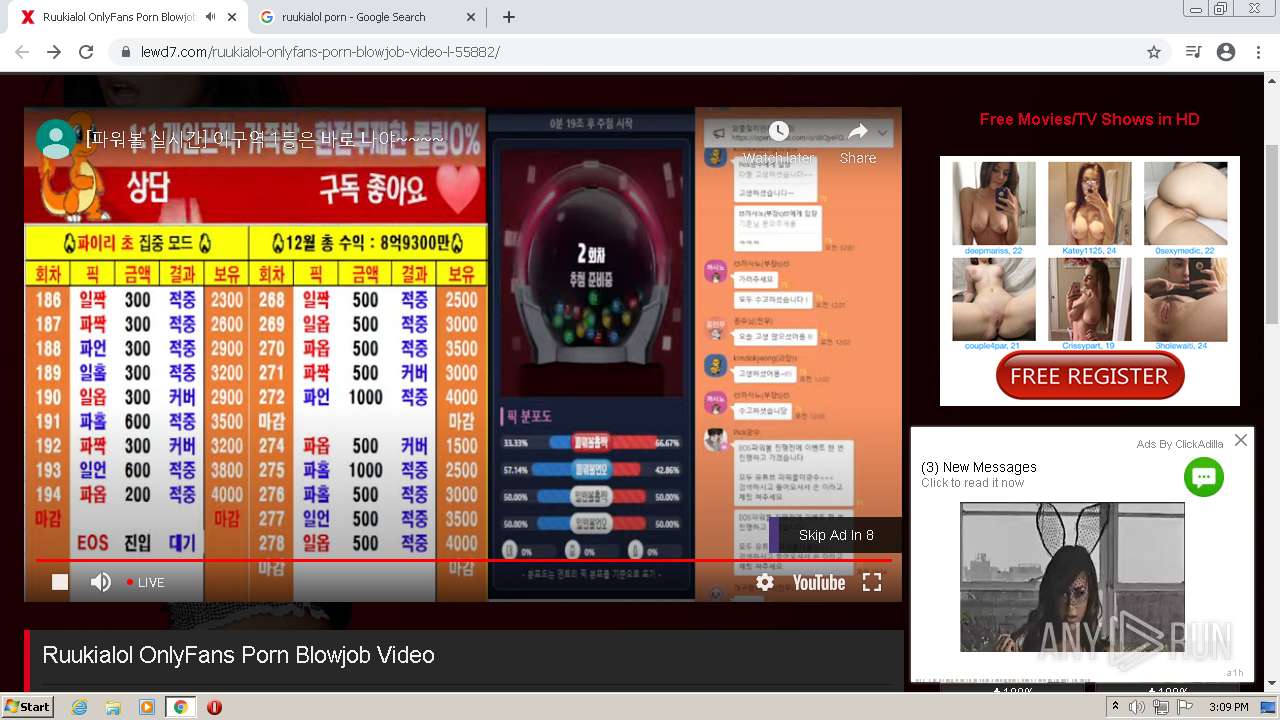Minimize the Chrome window
1280x720 pixels.
pyautogui.click(x=1195, y=9)
